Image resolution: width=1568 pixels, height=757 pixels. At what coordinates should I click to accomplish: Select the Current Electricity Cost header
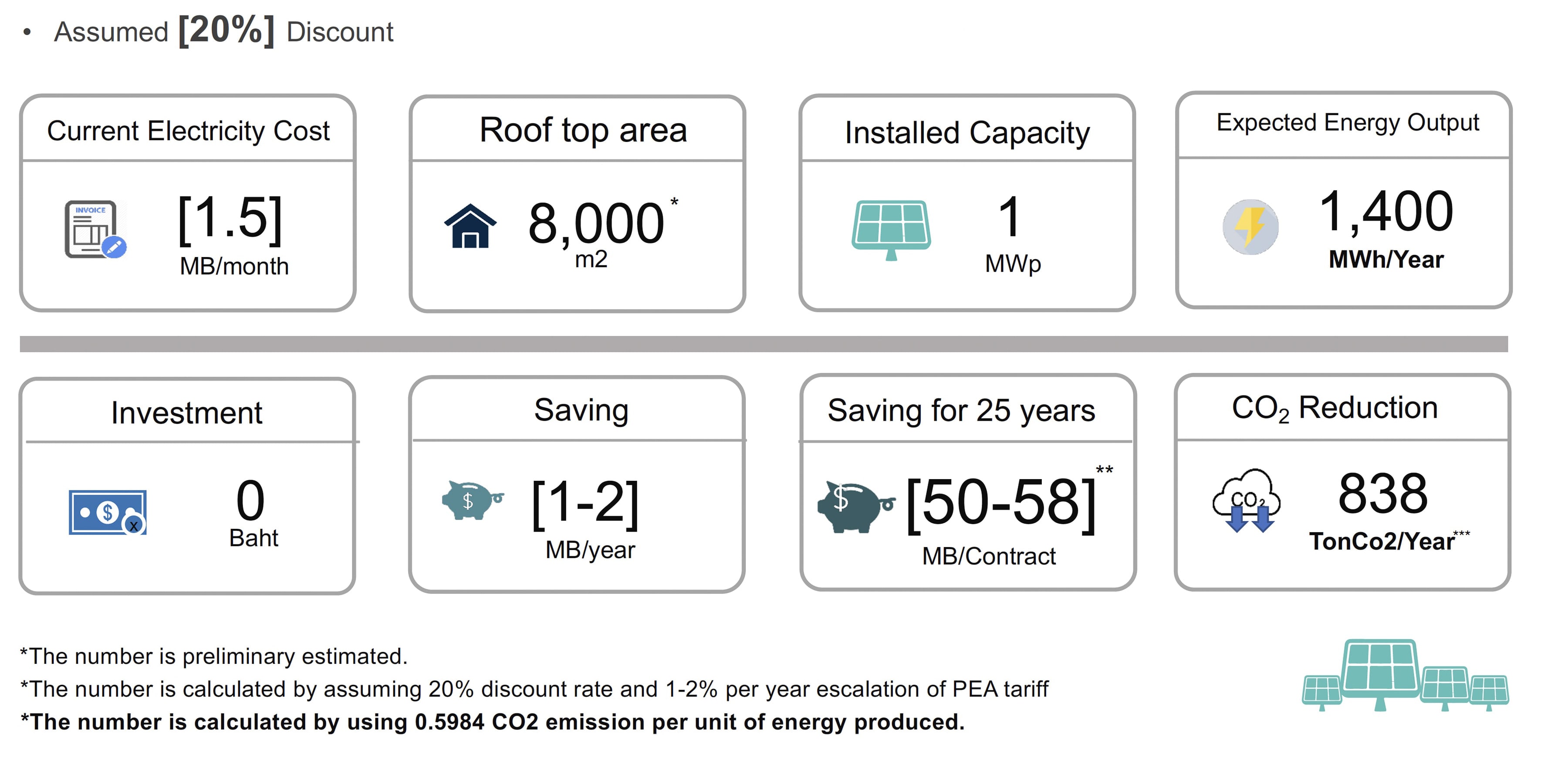click(x=188, y=131)
